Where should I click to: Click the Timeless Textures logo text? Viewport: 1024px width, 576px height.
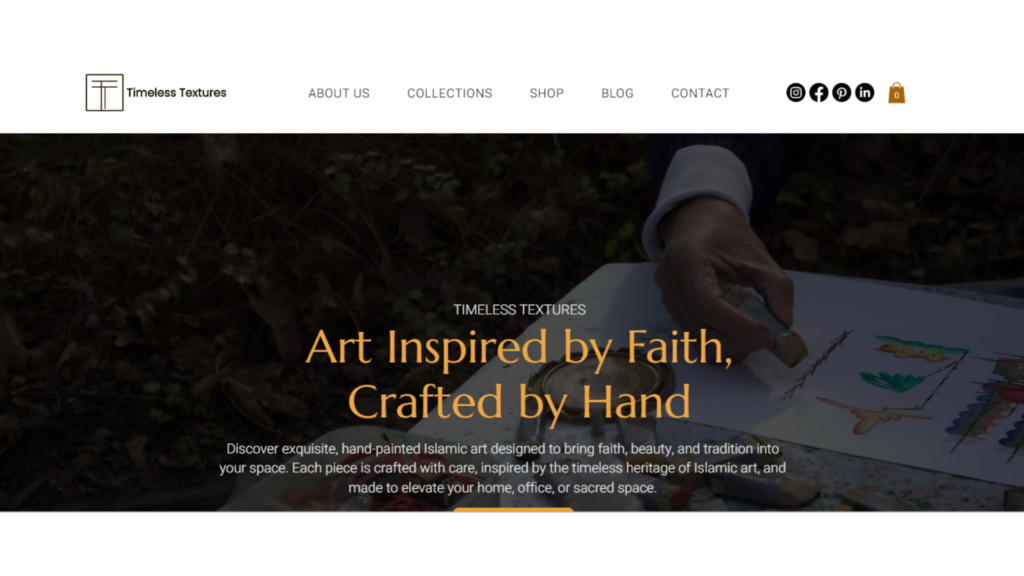click(176, 93)
